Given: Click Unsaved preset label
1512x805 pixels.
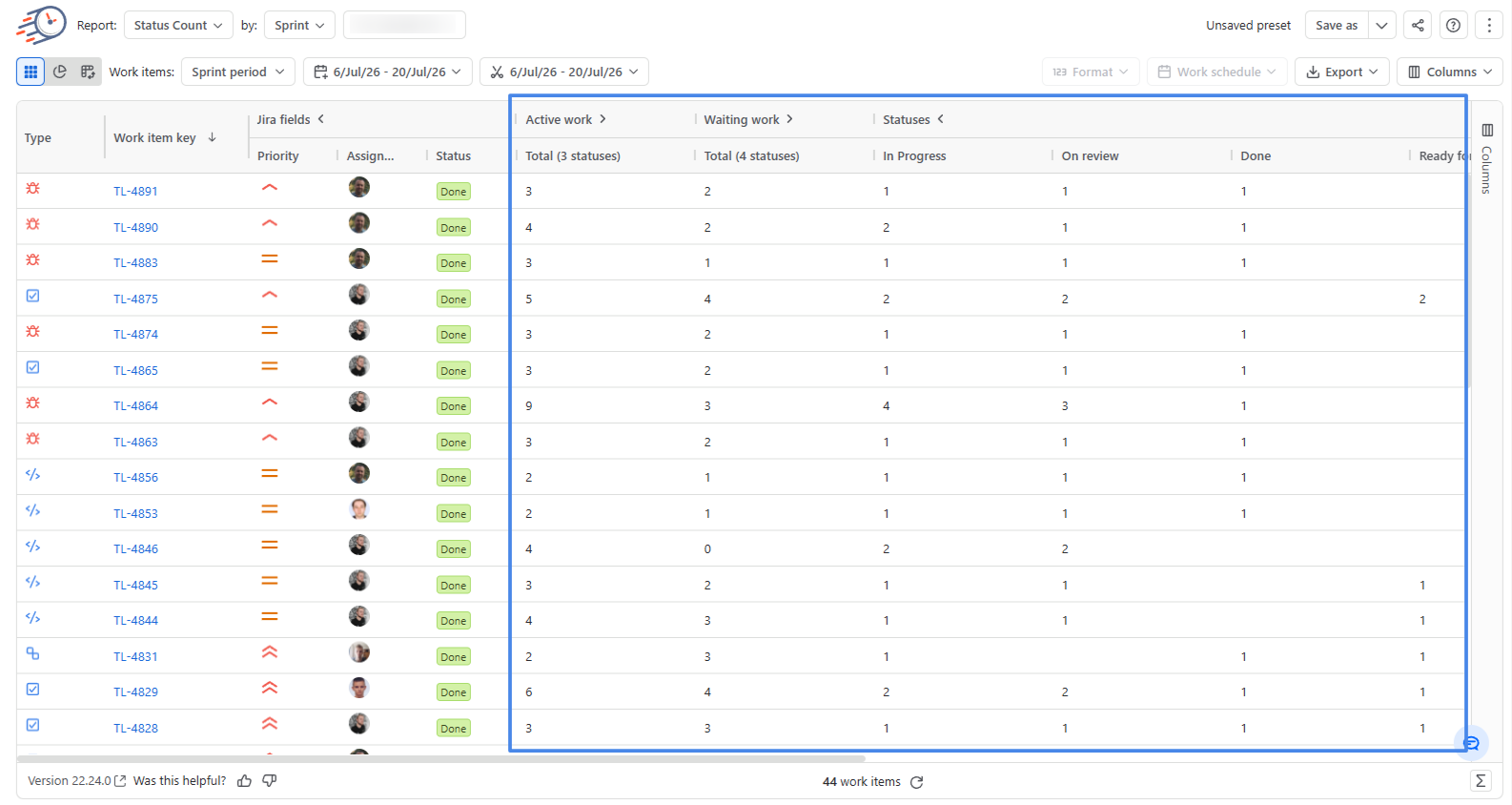Looking at the screenshot, I should [1248, 26].
